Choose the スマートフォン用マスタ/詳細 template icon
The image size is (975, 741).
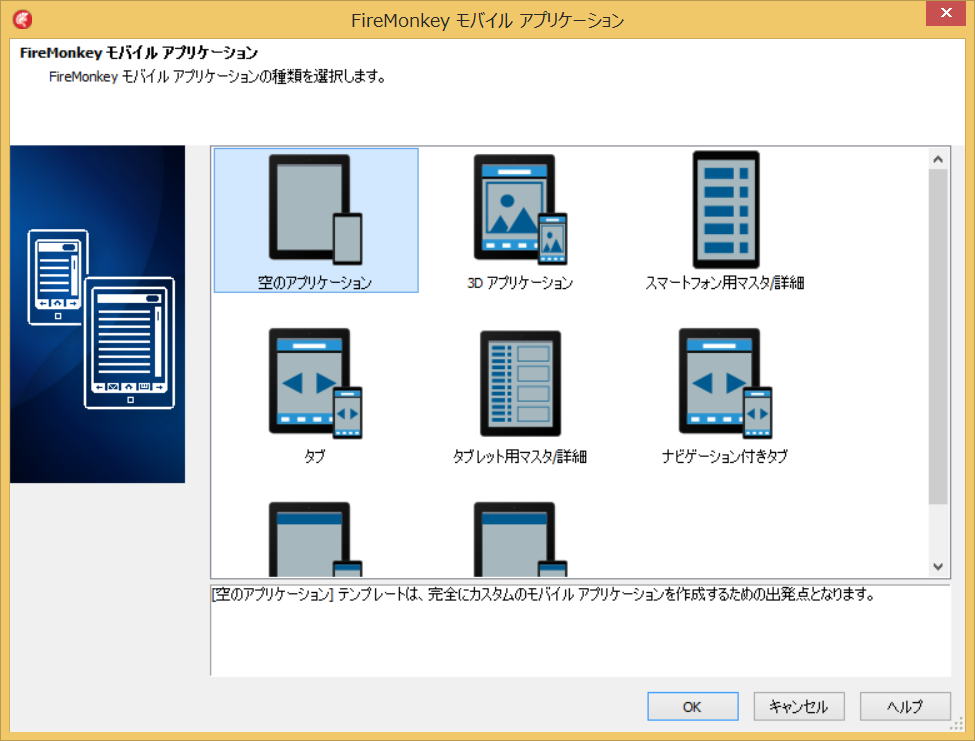[x=726, y=209]
